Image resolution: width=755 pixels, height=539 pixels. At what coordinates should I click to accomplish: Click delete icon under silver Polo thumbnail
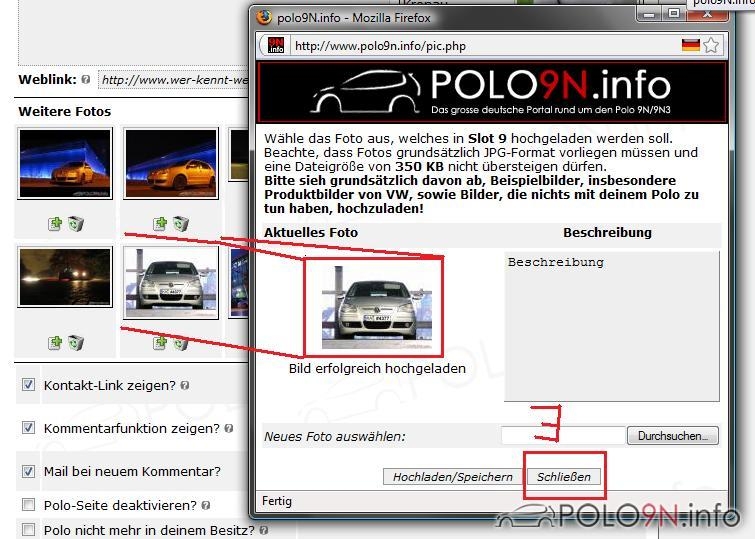pyautogui.click(x=181, y=342)
